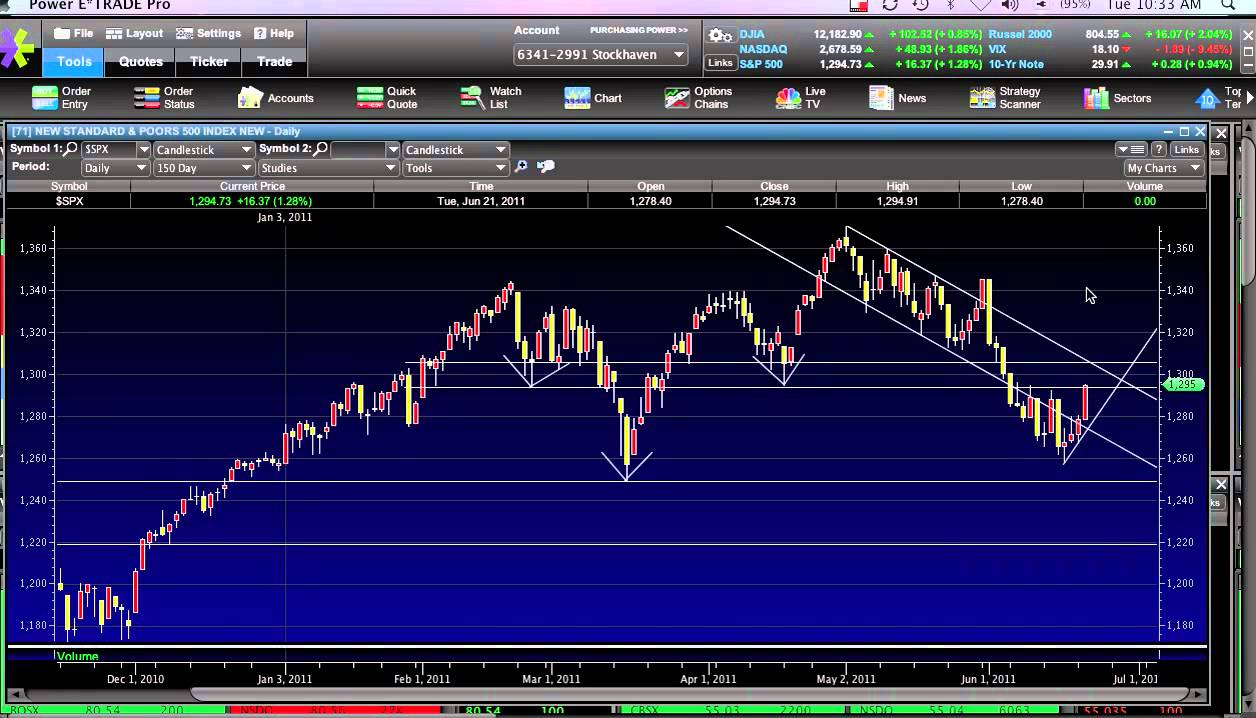This screenshot has width=1256, height=718.
Task: Click the chart help question mark
Action: pyautogui.click(x=1159, y=149)
